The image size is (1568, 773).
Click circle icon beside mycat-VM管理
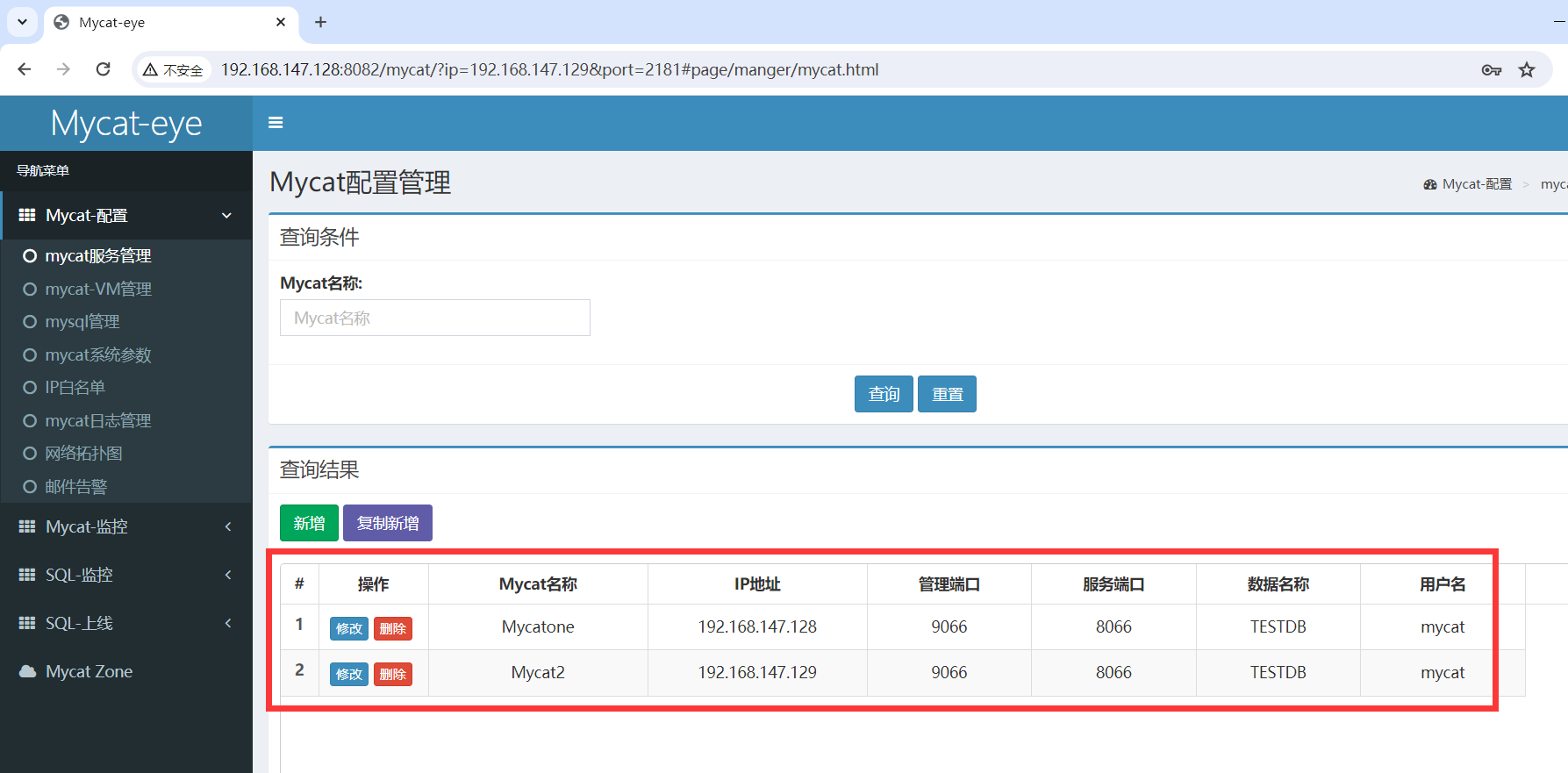[x=30, y=290]
